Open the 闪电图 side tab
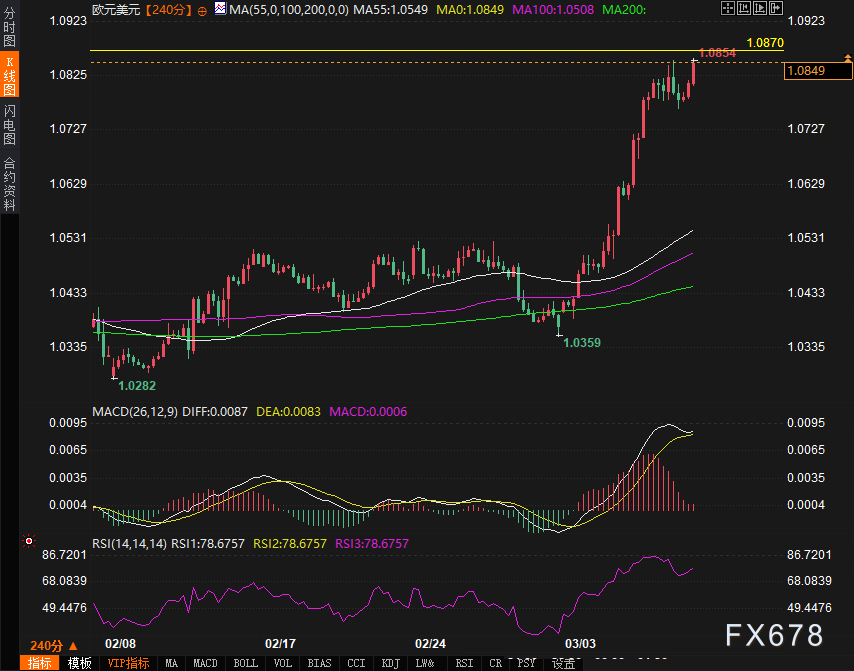Screen dimensions: 854x671 tap(9, 125)
